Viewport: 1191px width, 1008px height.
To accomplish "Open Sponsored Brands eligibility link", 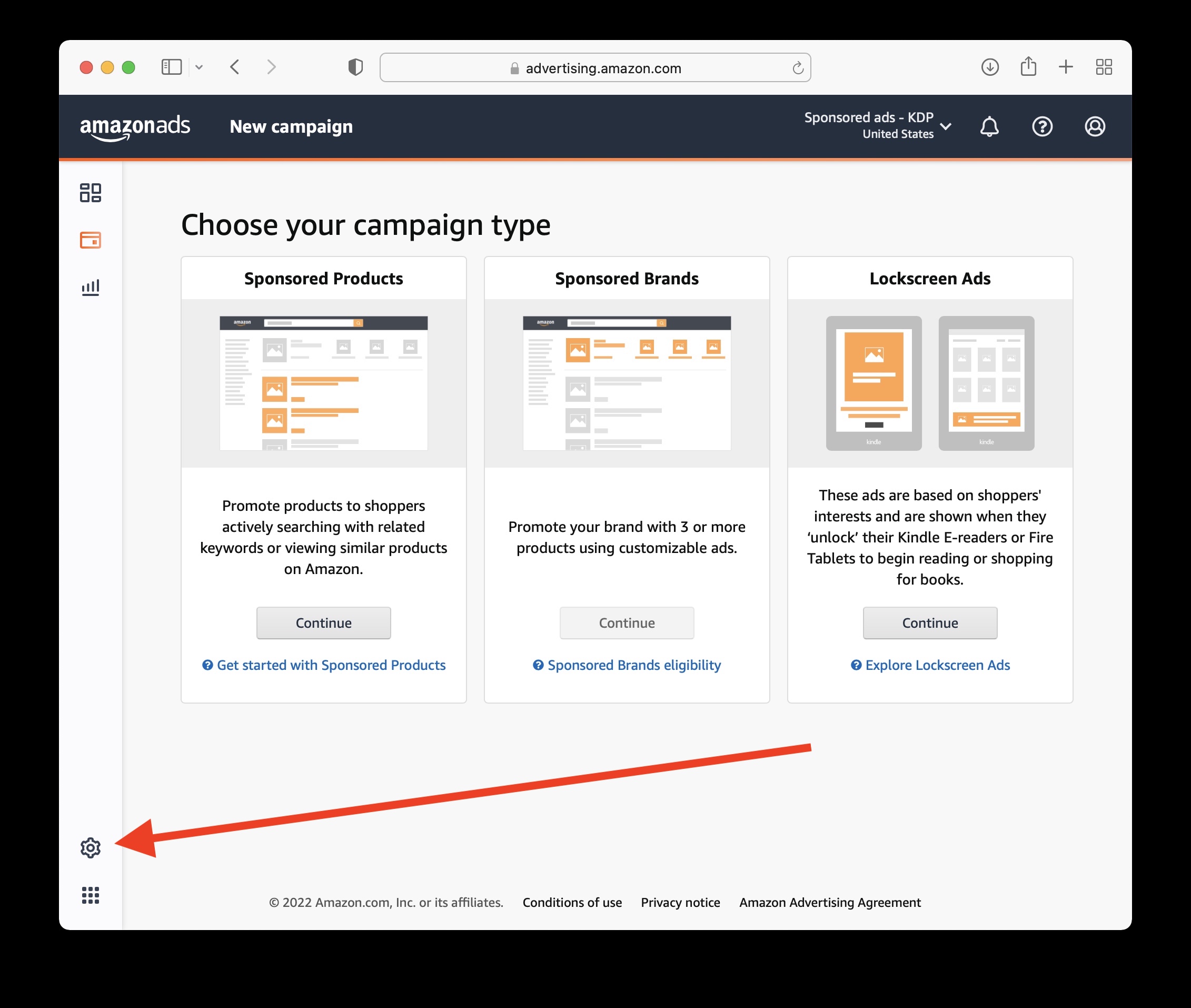I will (634, 665).
